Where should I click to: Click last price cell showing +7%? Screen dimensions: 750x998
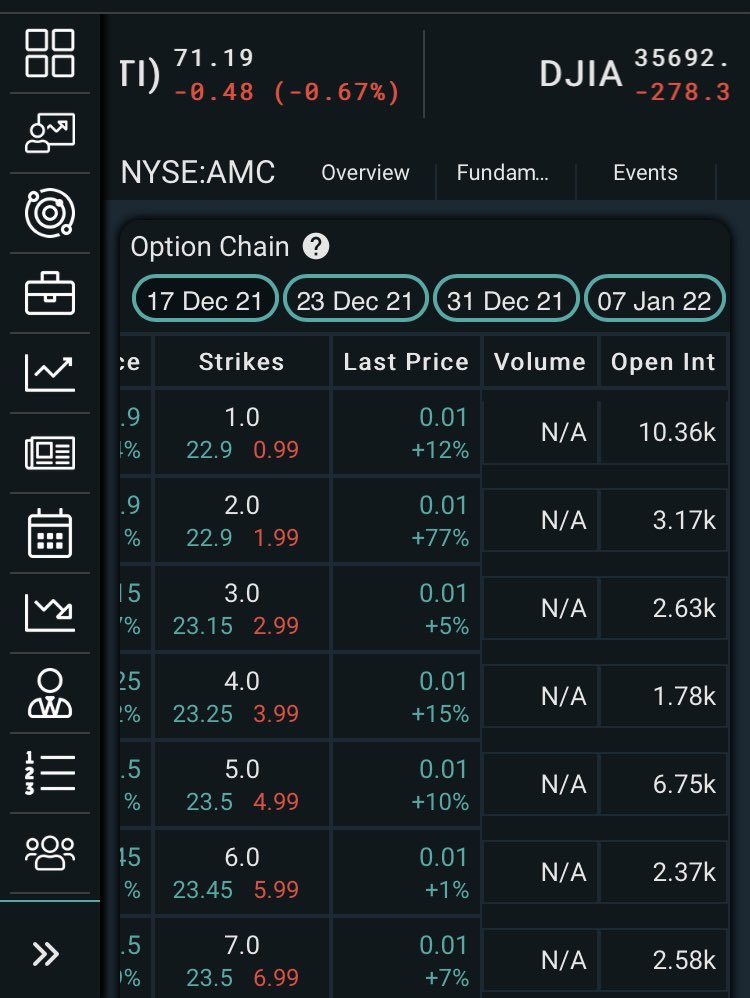pyautogui.click(x=406, y=959)
